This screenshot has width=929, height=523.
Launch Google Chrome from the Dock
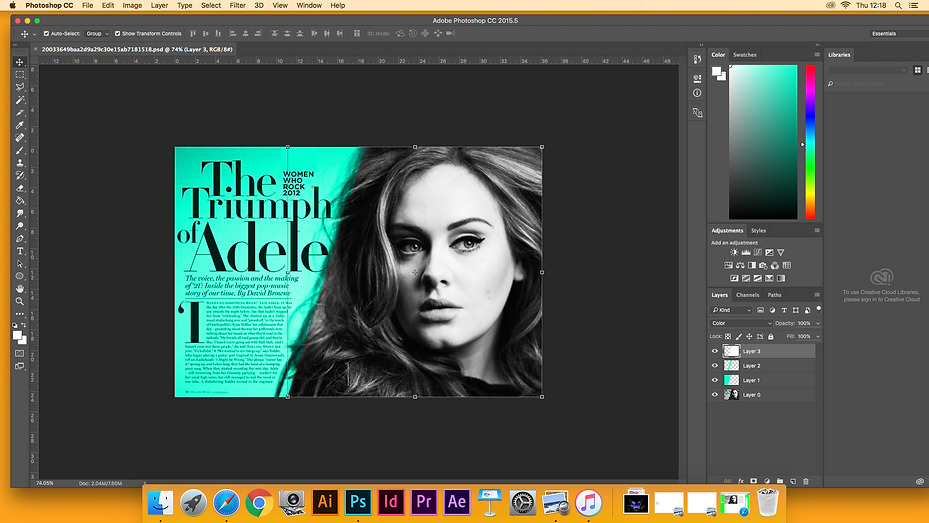tap(259, 503)
